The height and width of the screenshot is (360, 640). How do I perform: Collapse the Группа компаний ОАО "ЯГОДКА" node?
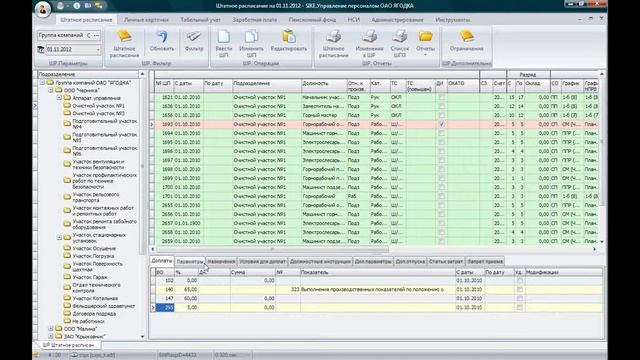click(x=42, y=82)
